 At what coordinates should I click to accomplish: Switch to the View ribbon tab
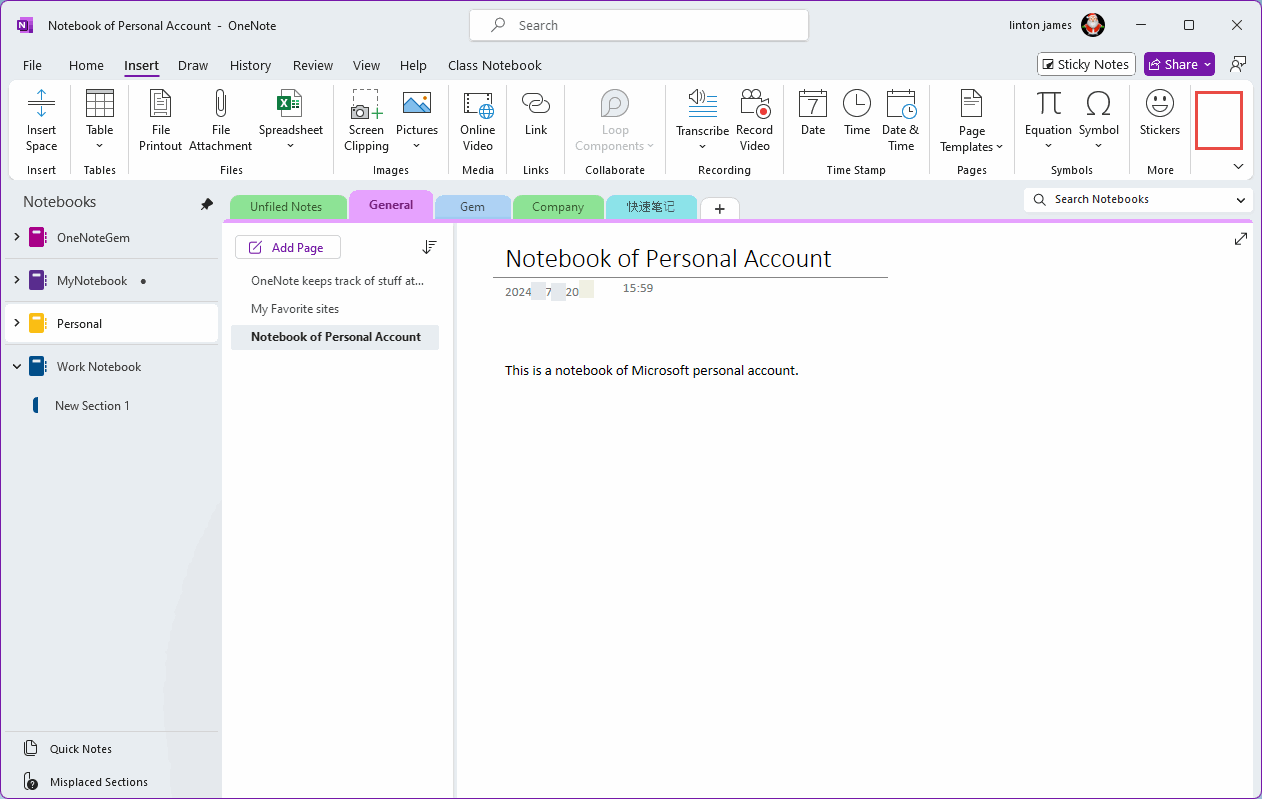(366, 65)
